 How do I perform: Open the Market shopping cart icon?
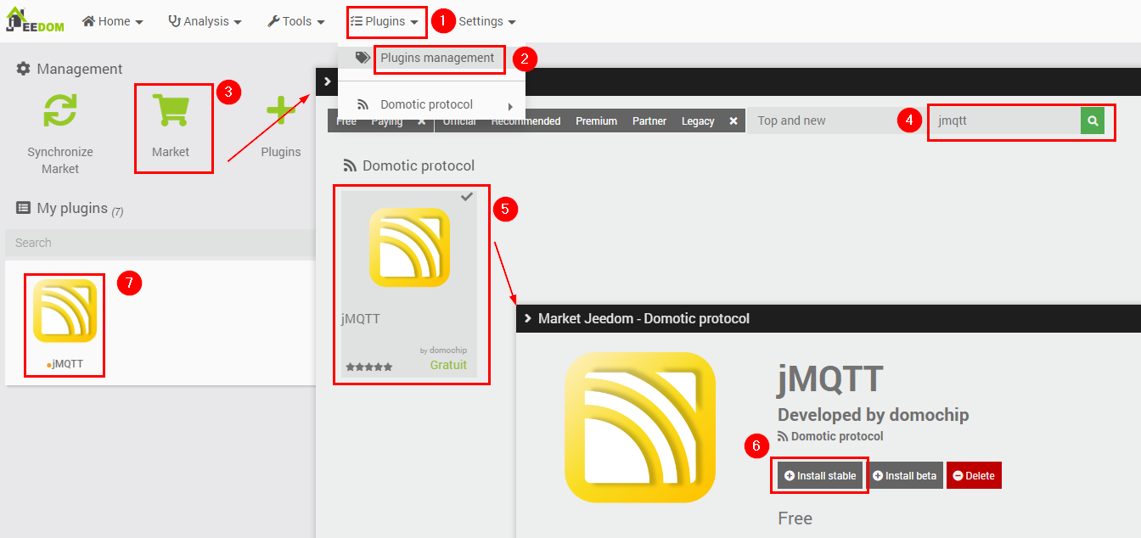click(x=170, y=110)
